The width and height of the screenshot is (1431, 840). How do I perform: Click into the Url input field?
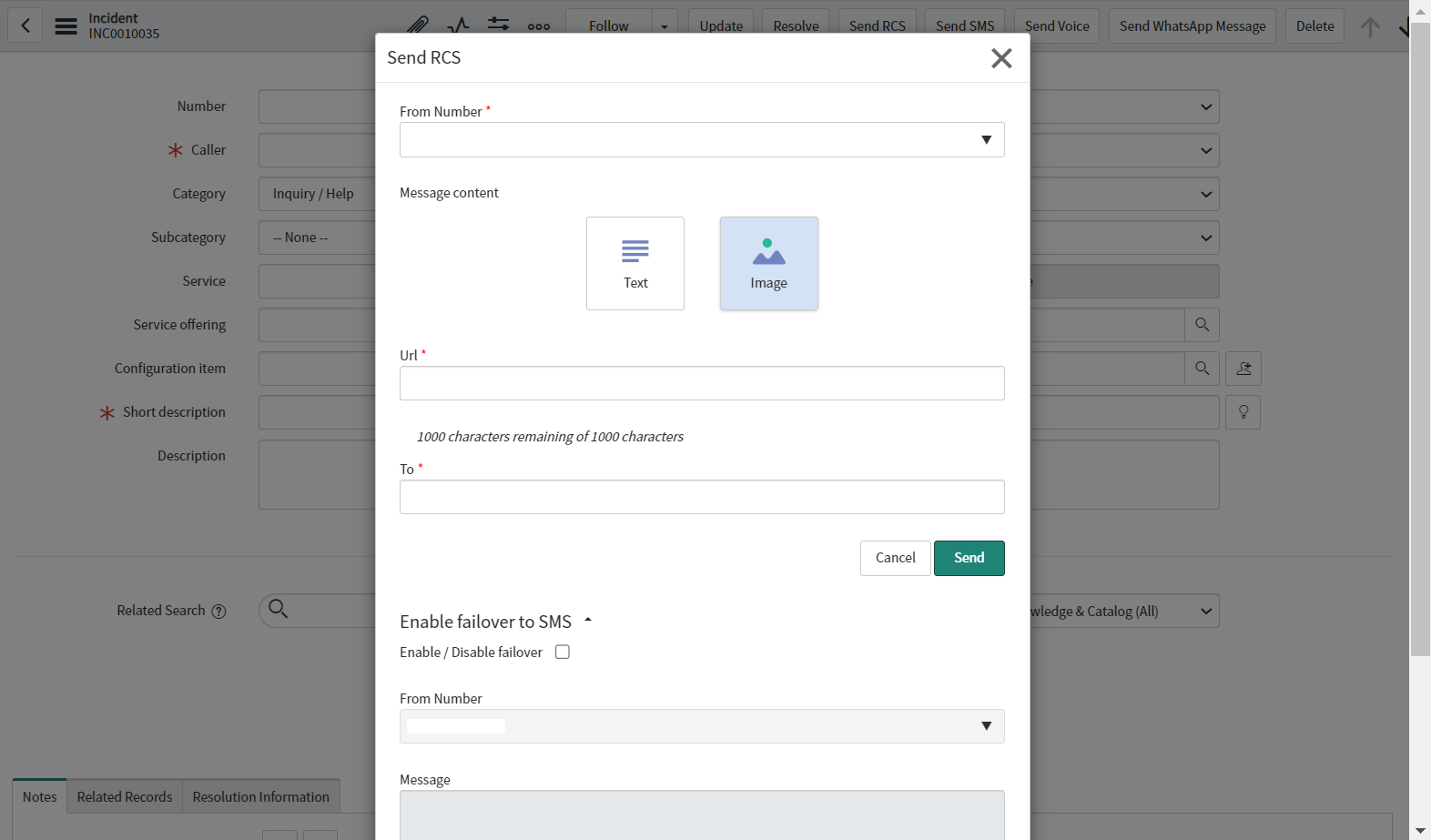(x=701, y=383)
